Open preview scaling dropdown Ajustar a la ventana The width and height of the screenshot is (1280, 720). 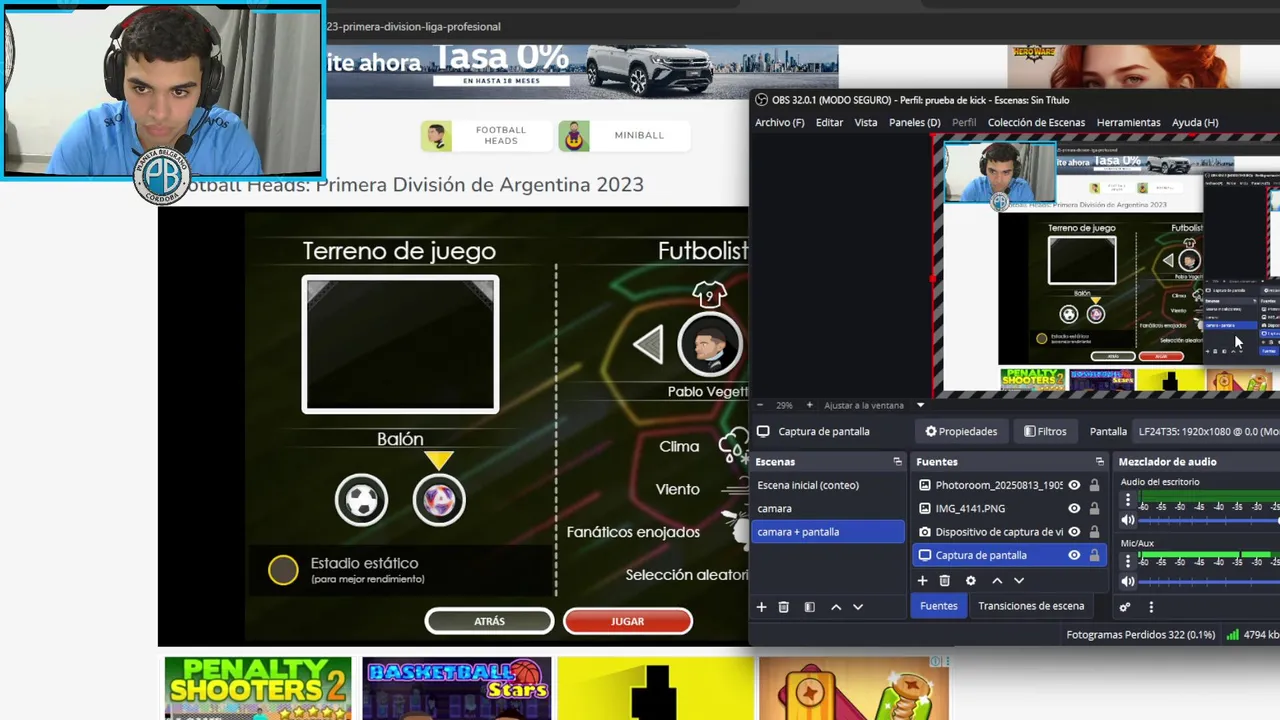tap(873, 405)
